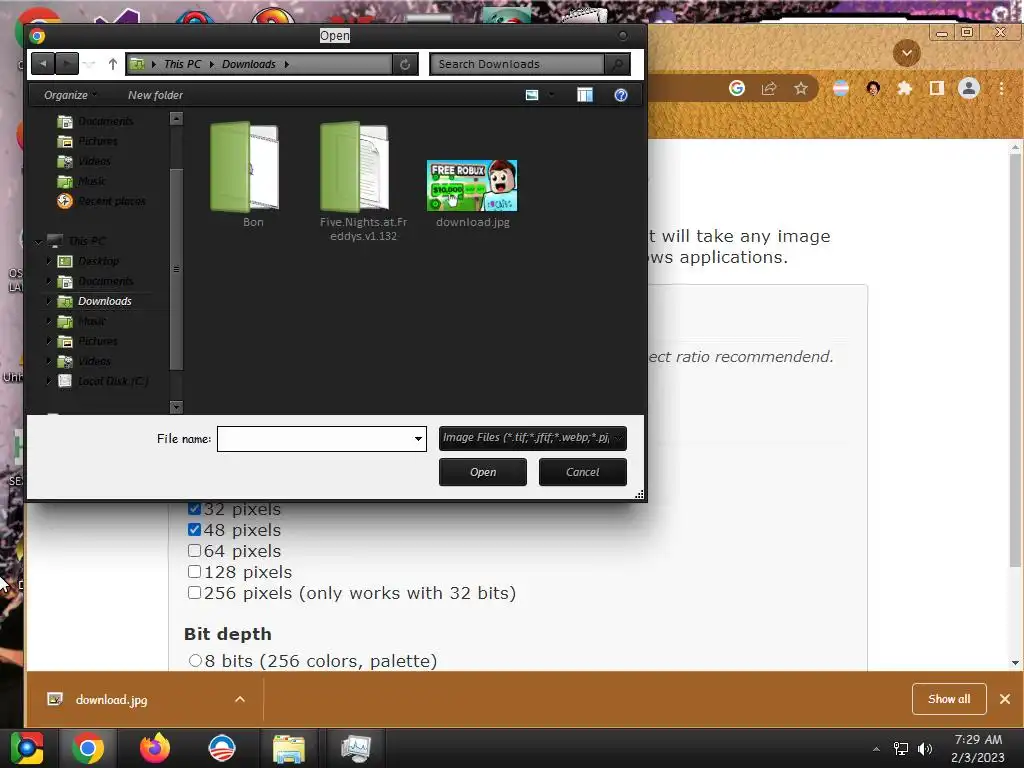Click Show all downloads button
The width and height of the screenshot is (1024, 768).
tap(949, 699)
